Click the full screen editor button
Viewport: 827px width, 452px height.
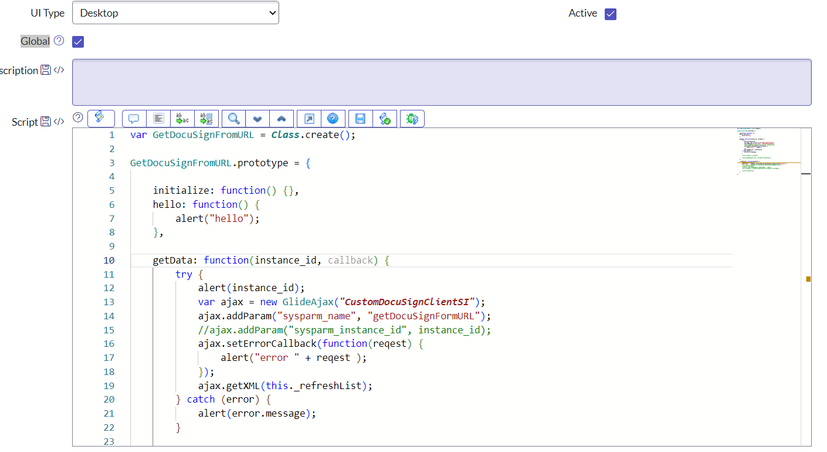309,119
